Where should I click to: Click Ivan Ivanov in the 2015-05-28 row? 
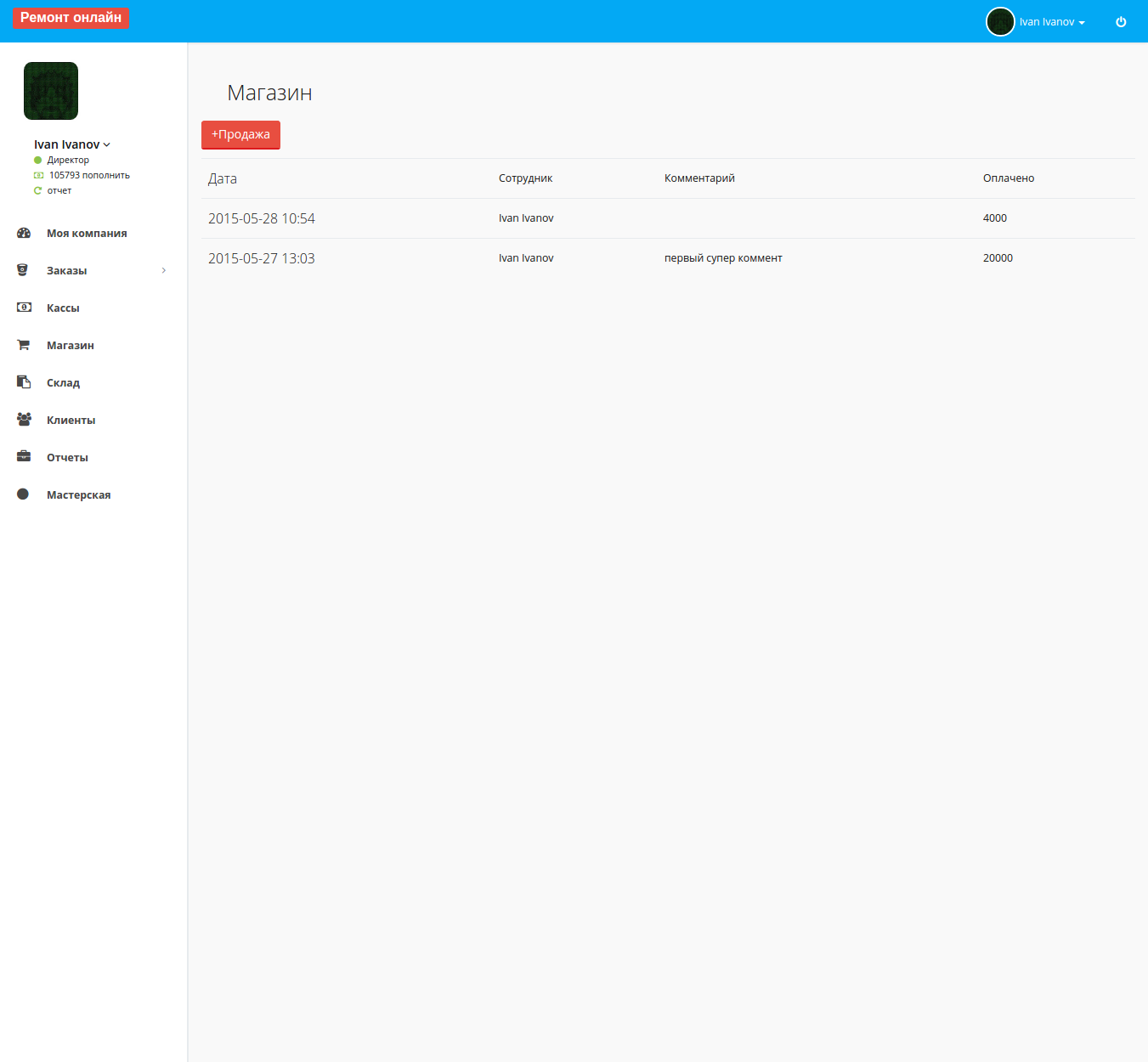point(526,218)
